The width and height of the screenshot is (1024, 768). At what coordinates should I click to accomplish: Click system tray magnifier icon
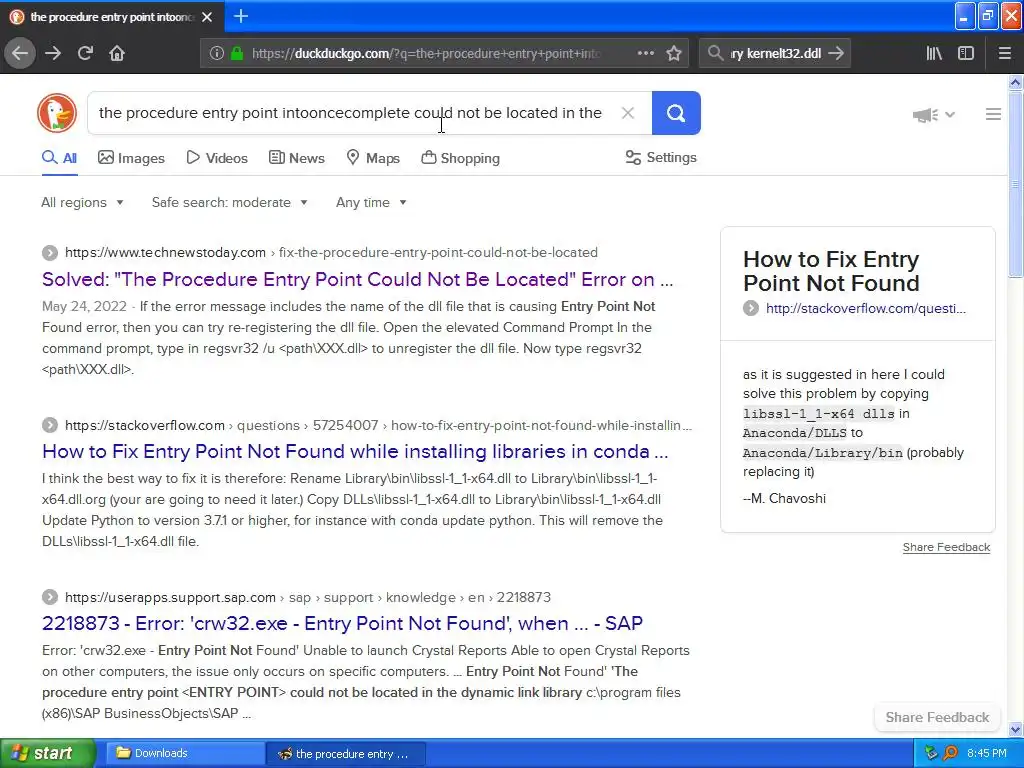950,753
